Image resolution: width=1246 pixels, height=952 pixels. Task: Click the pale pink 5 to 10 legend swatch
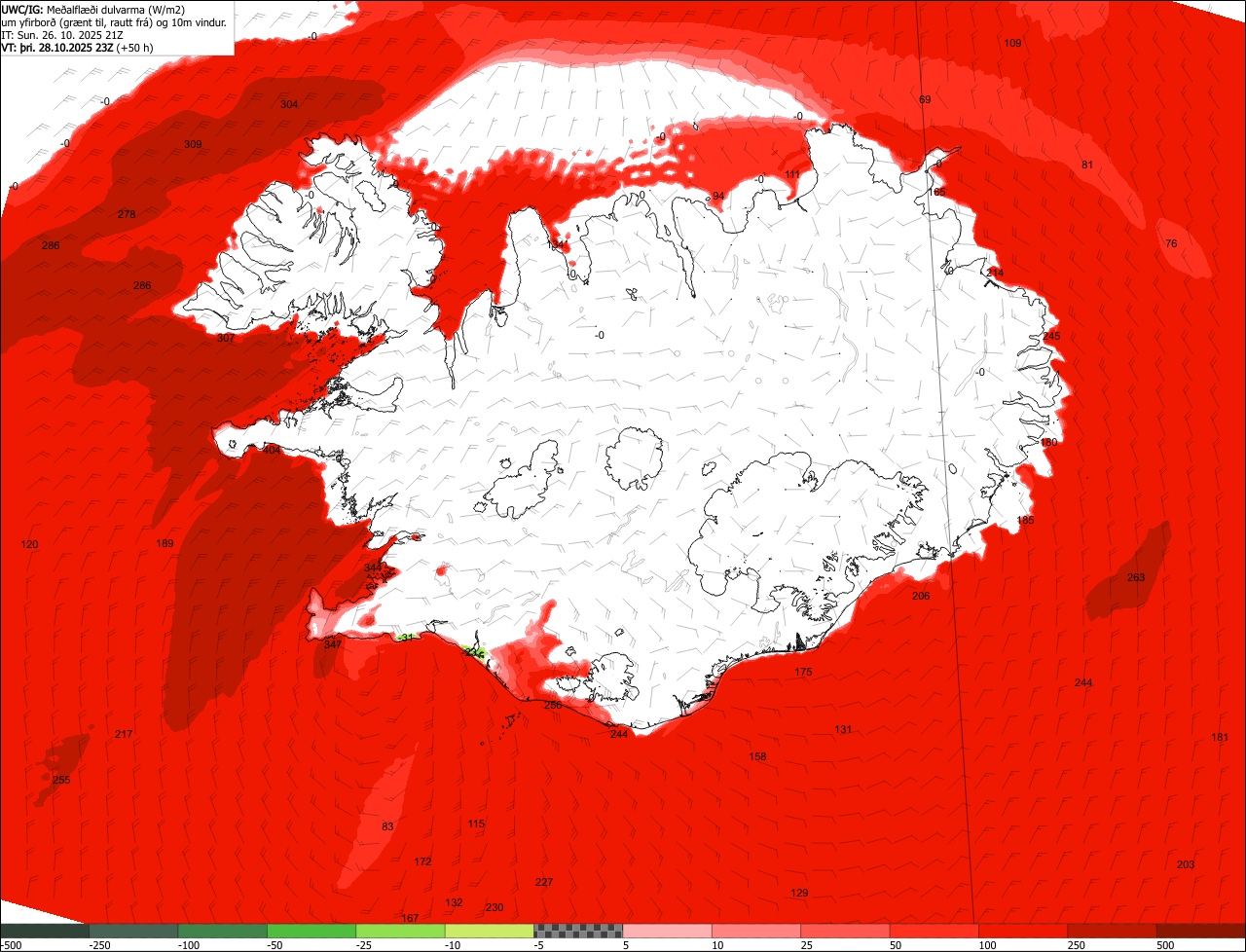click(667, 931)
